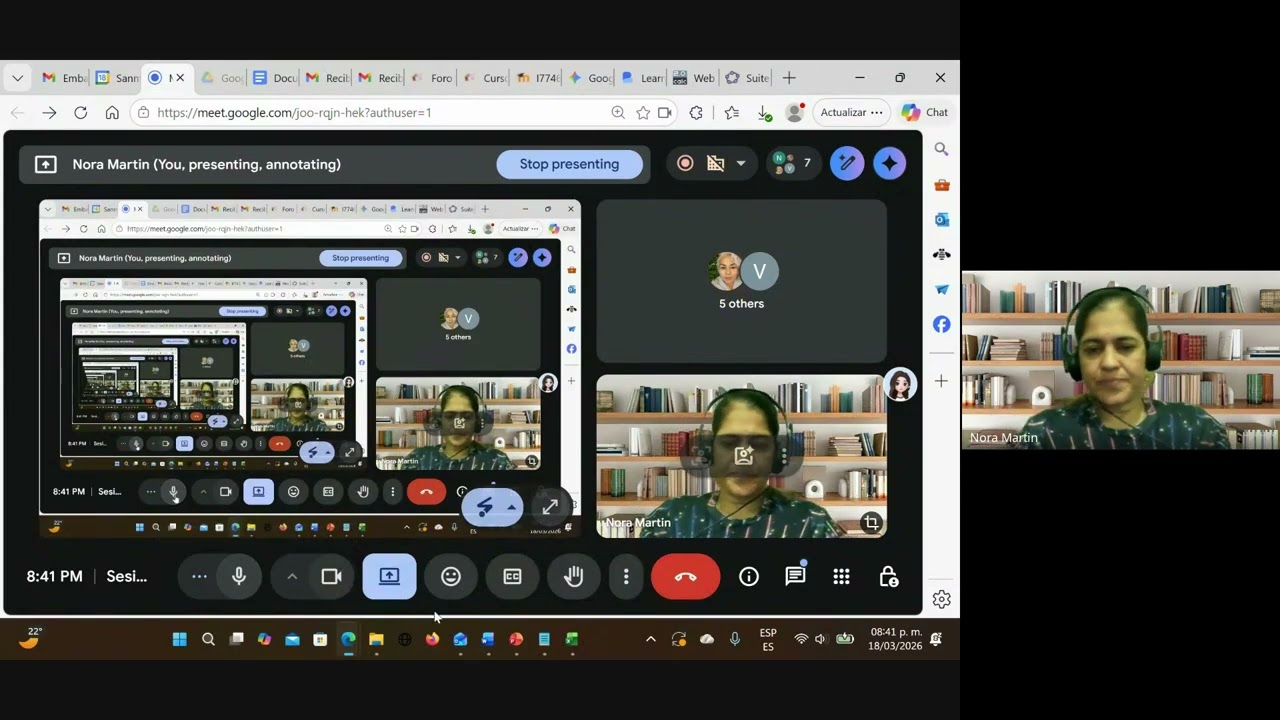Switch to the Sanm calendar tab
This screenshot has width=1280, height=720.
pos(116,78)
